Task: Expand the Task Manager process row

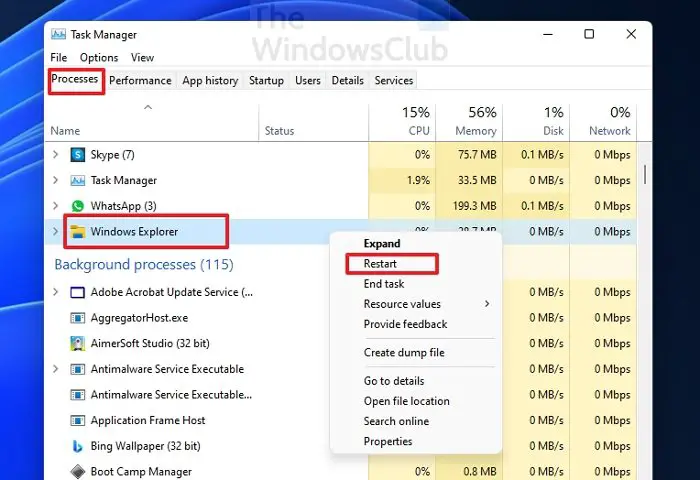Action: 55,180
